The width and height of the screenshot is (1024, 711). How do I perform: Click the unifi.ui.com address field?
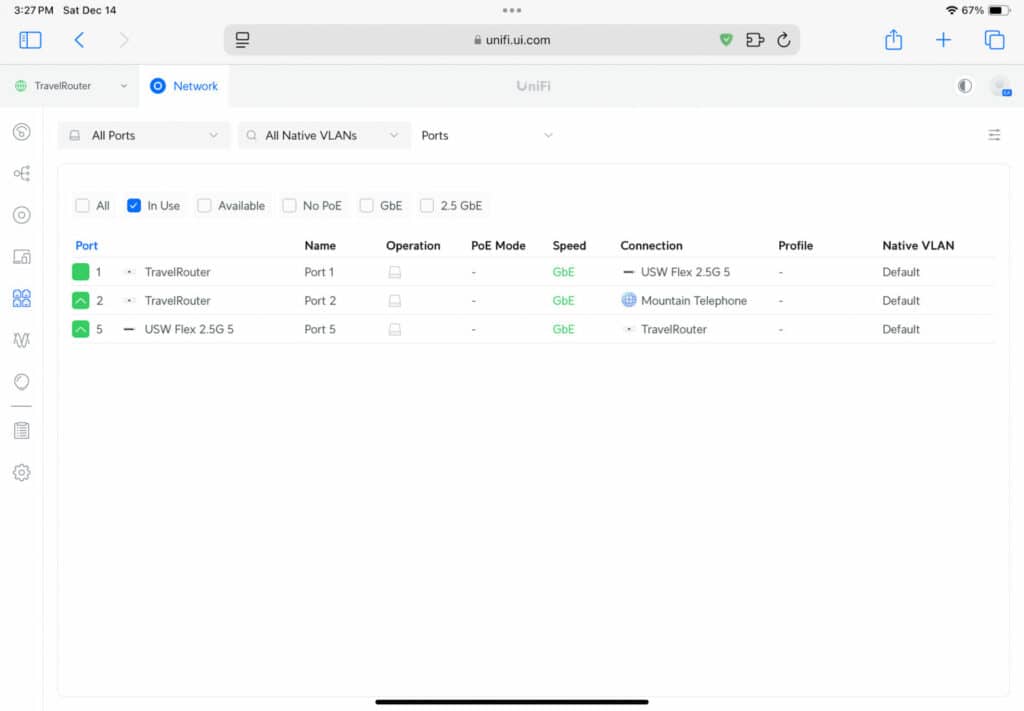click(x=511, y=40)
